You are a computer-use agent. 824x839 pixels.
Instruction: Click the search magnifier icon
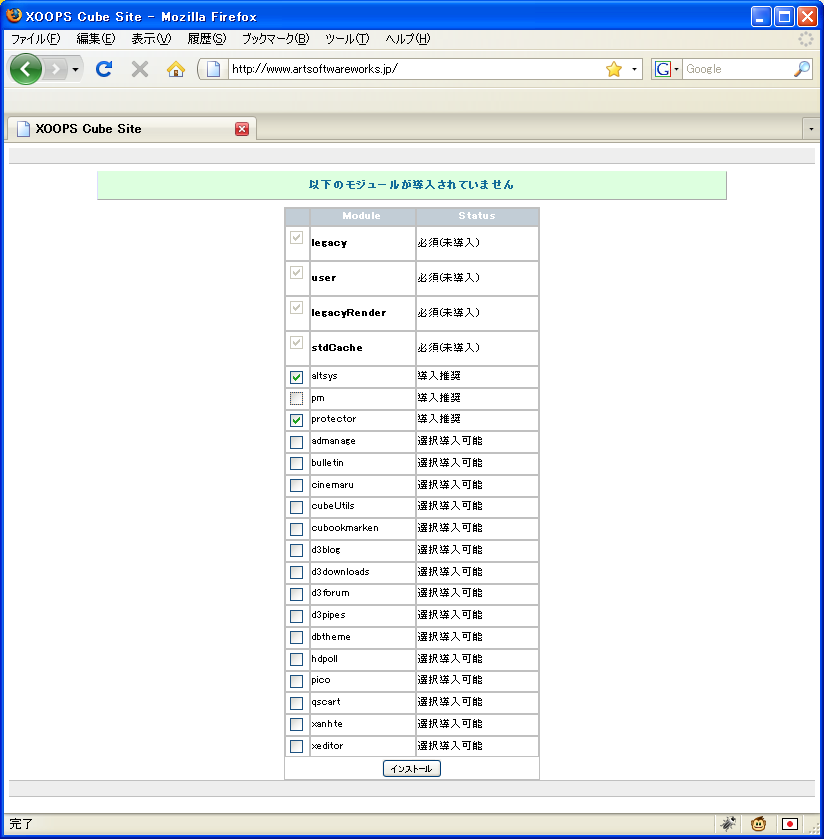click(x=801, y=69)
